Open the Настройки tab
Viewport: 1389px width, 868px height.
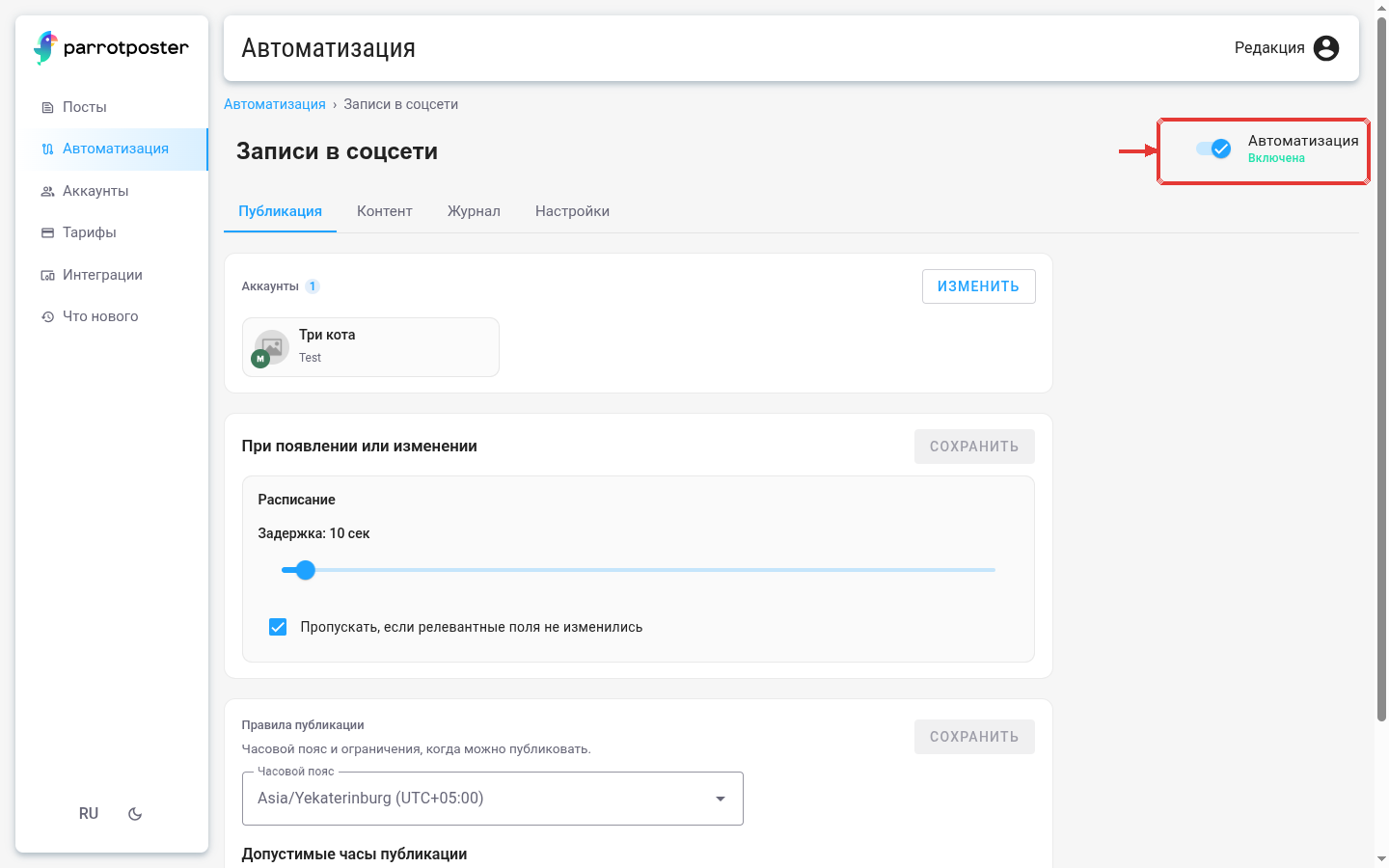[572, 211]
